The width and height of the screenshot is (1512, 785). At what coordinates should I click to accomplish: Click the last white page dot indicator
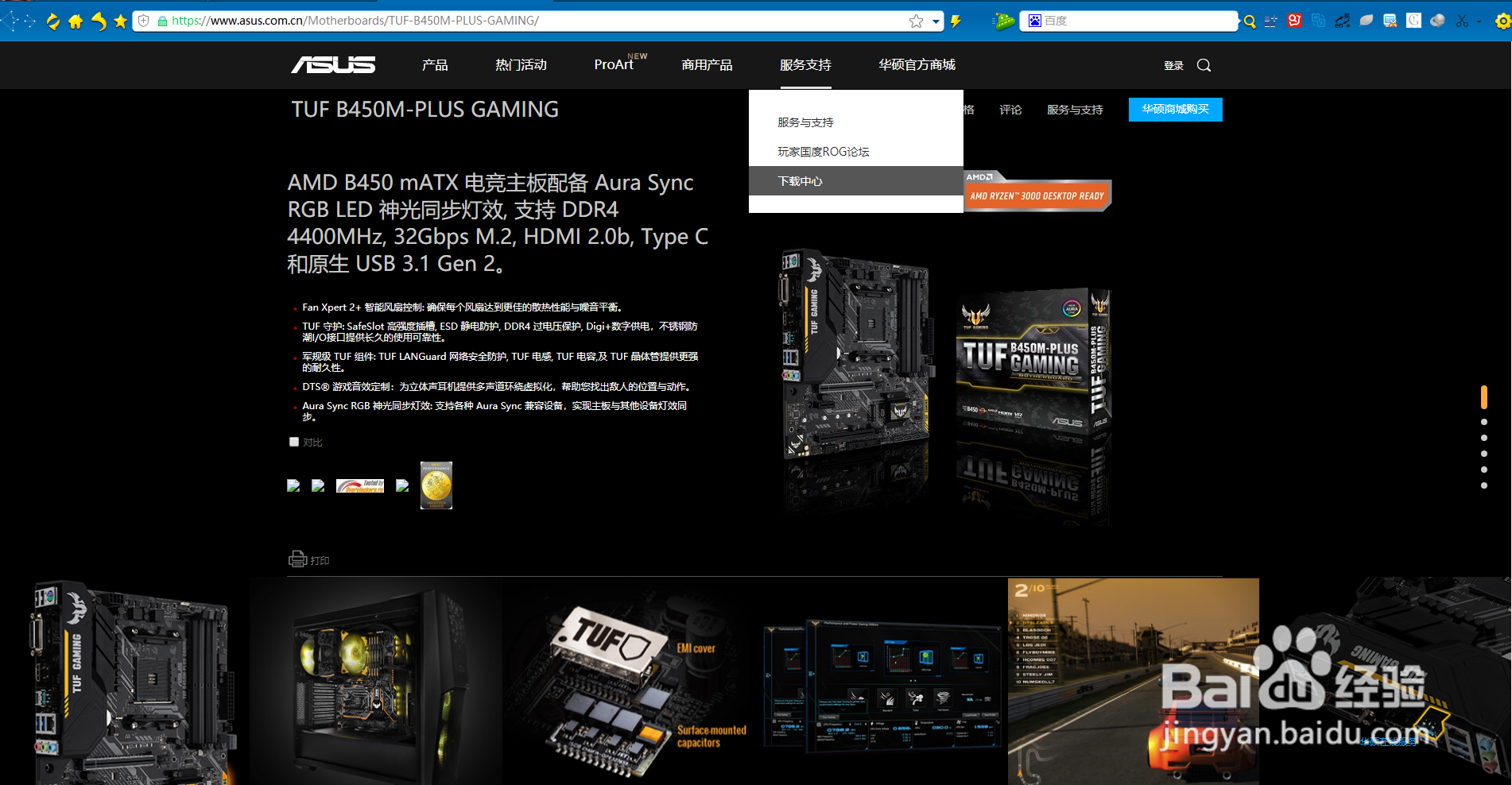click(x=1484, y=485)
